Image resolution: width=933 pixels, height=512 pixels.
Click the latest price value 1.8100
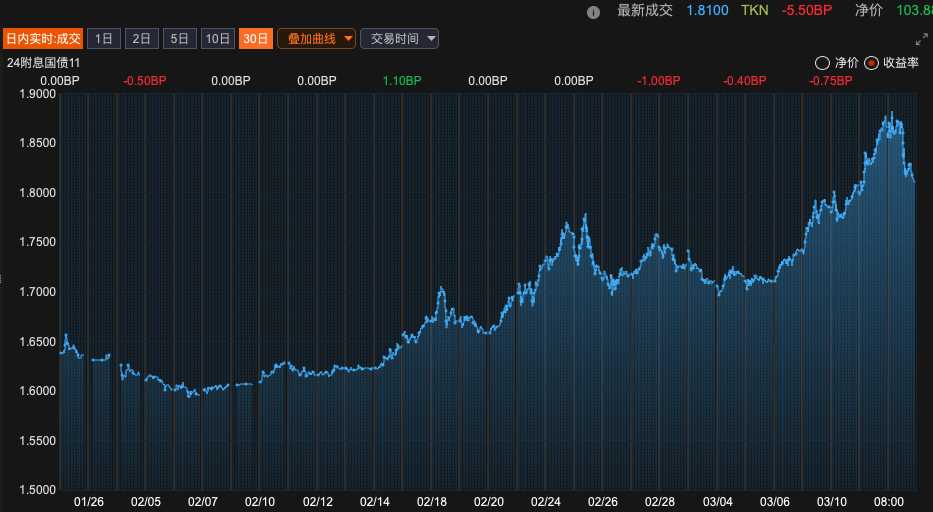point(706,10)
